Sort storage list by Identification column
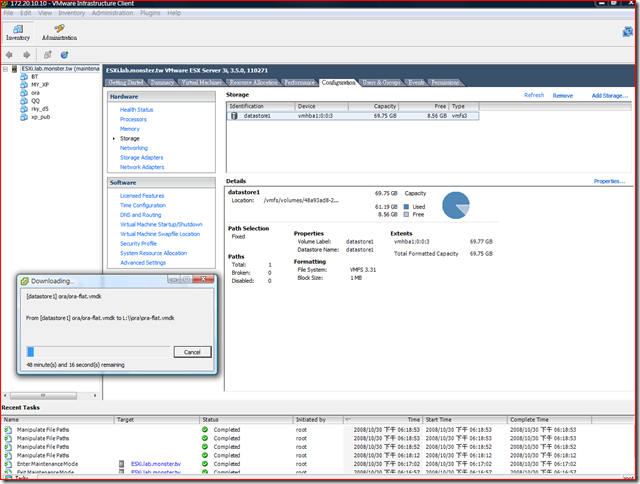The height and width of the screenshot is (484, 640). 260,106
